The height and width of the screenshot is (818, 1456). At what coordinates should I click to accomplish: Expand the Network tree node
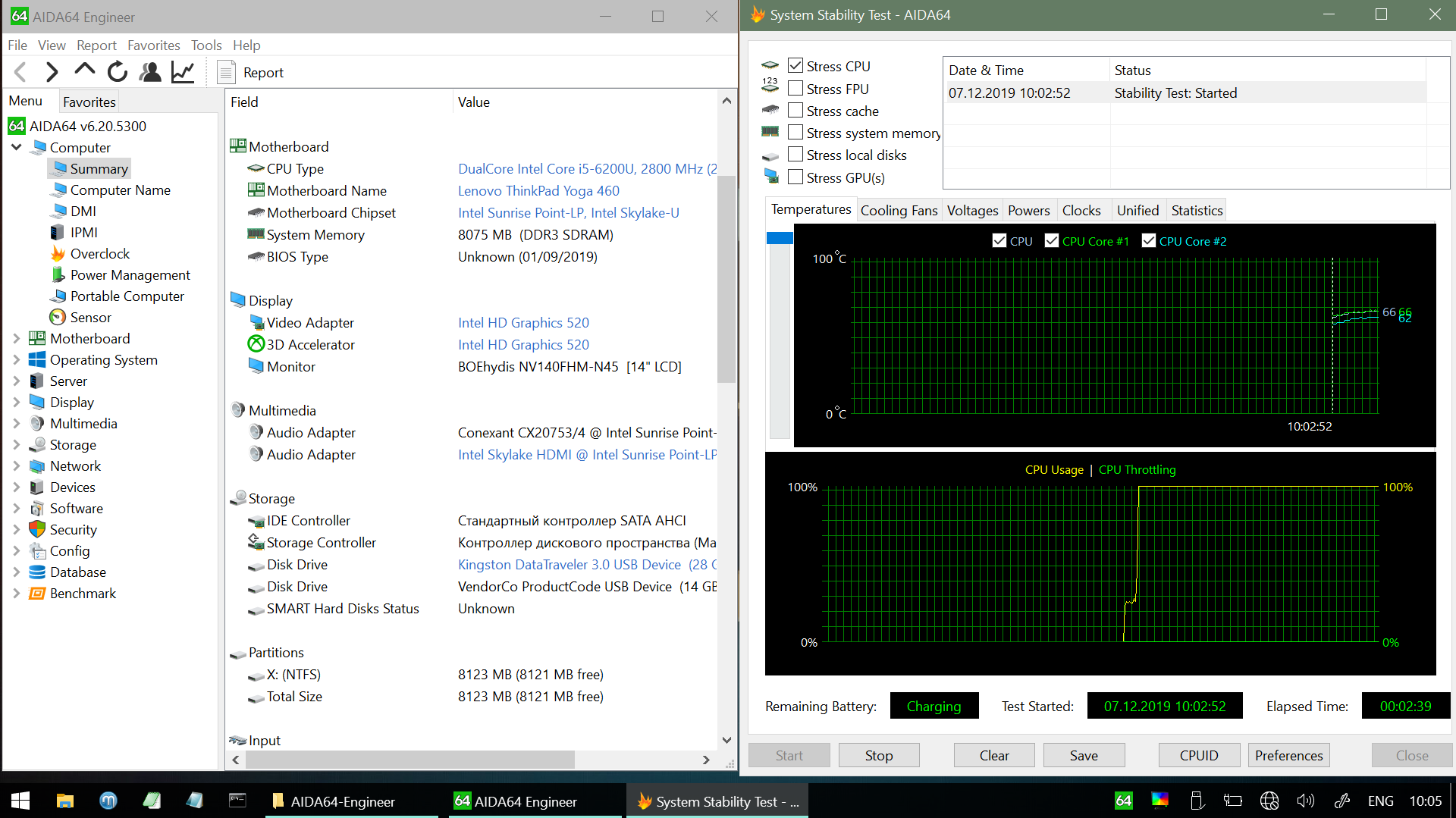coord(16,465)
